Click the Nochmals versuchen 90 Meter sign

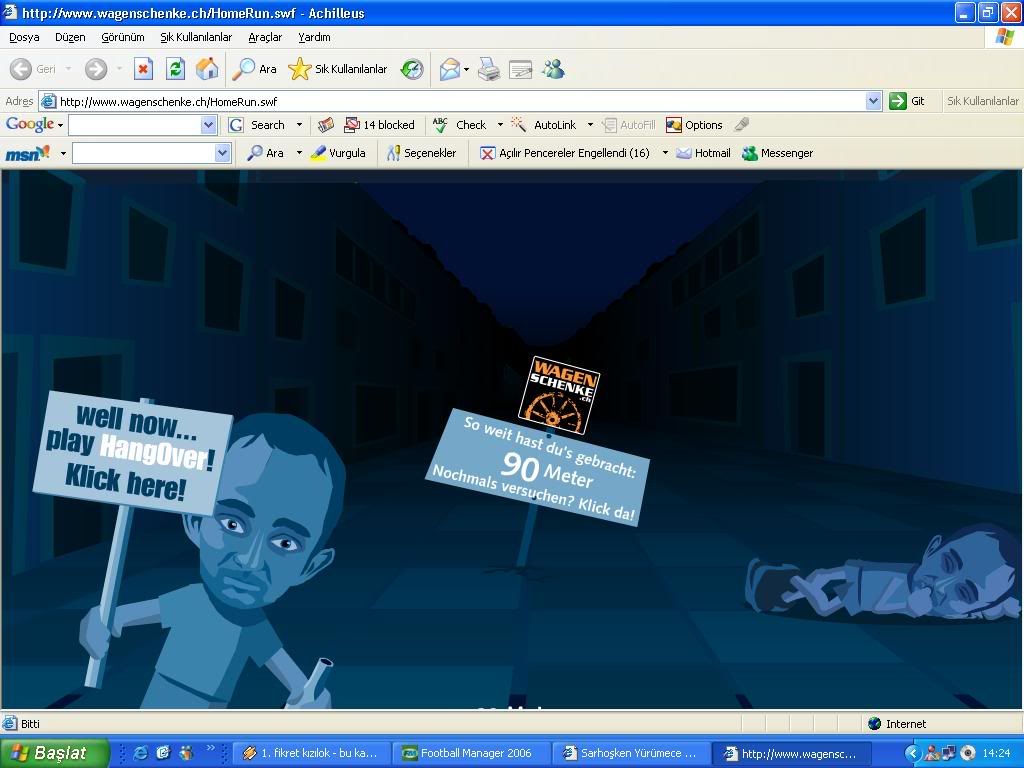[537, 468]
